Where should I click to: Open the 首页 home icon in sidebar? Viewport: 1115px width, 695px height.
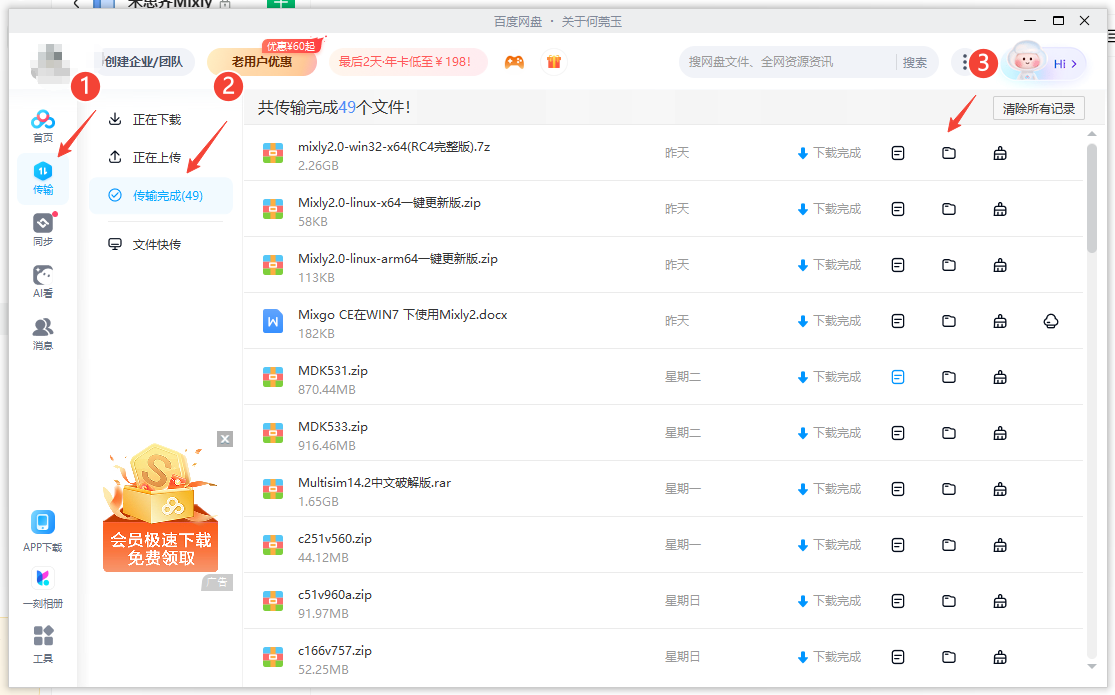pos(43,126)
